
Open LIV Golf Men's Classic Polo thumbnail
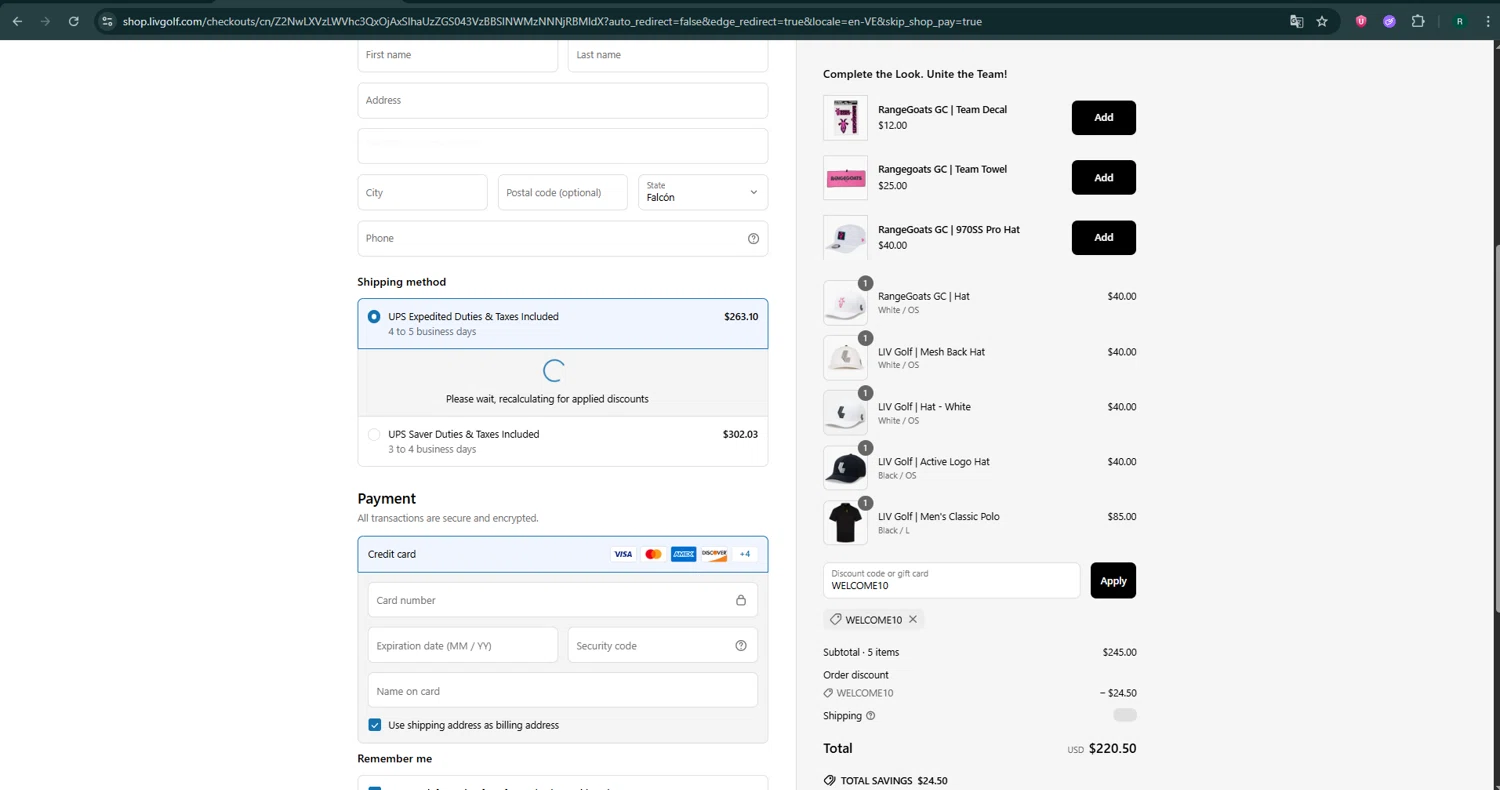845,522
